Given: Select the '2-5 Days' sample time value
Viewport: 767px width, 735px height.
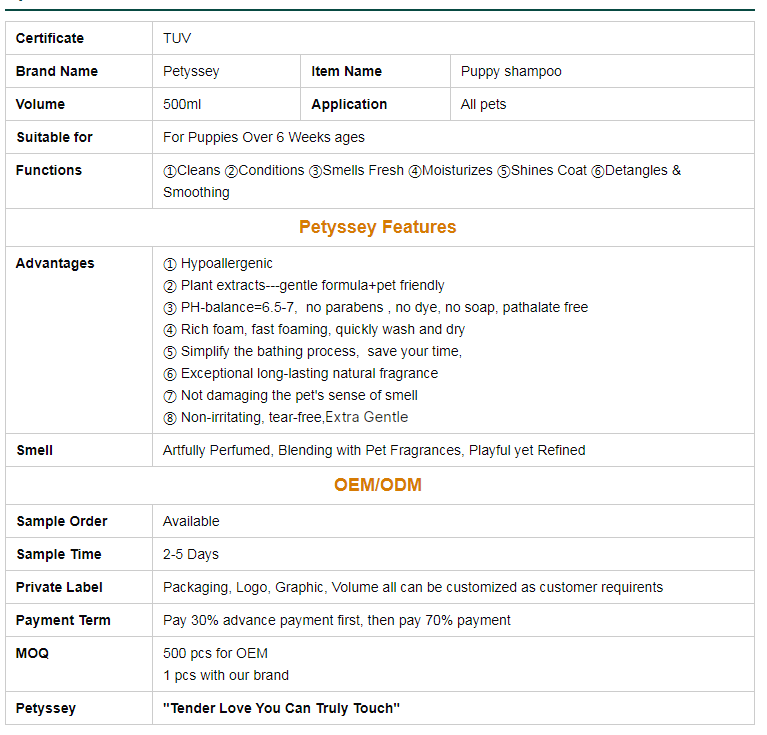Looking at the screenshot, I should click(191, 554).
